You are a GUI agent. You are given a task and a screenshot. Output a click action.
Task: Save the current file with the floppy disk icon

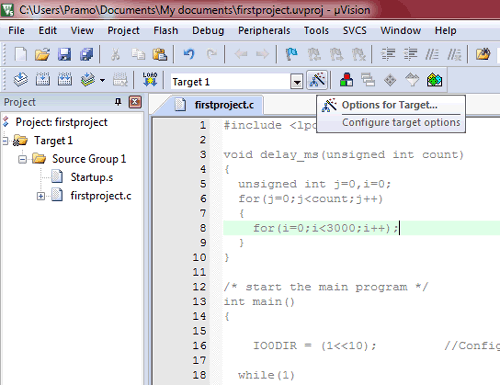coord(64,54)
